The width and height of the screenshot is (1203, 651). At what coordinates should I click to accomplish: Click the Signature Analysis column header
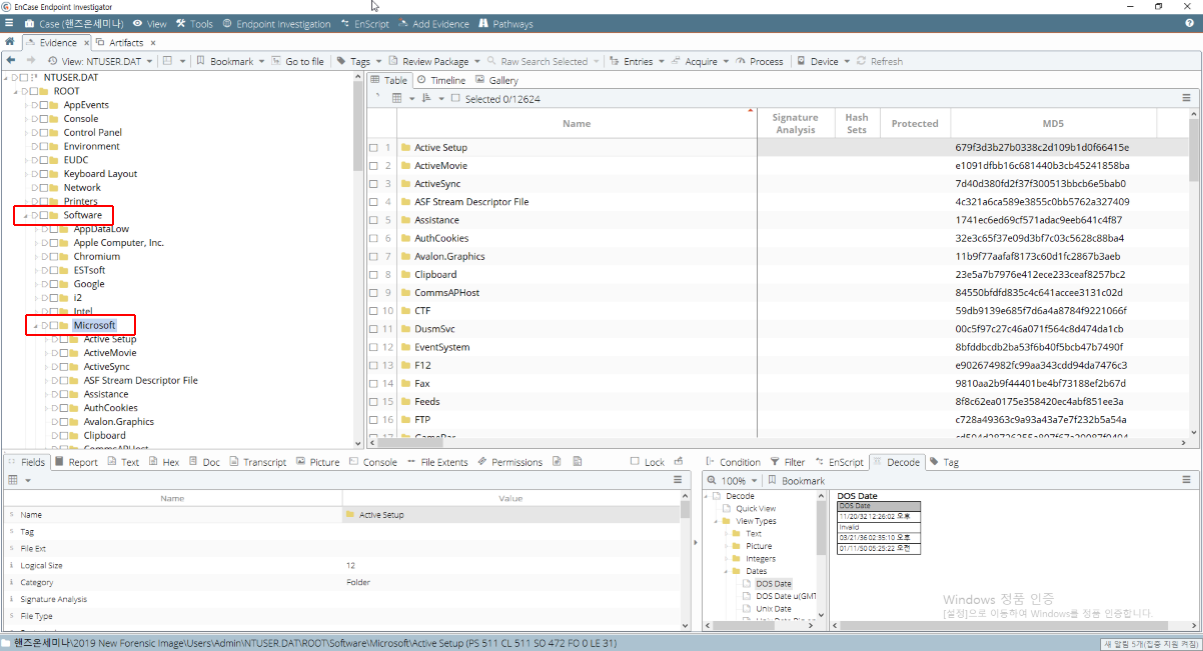tap(795, 123)
